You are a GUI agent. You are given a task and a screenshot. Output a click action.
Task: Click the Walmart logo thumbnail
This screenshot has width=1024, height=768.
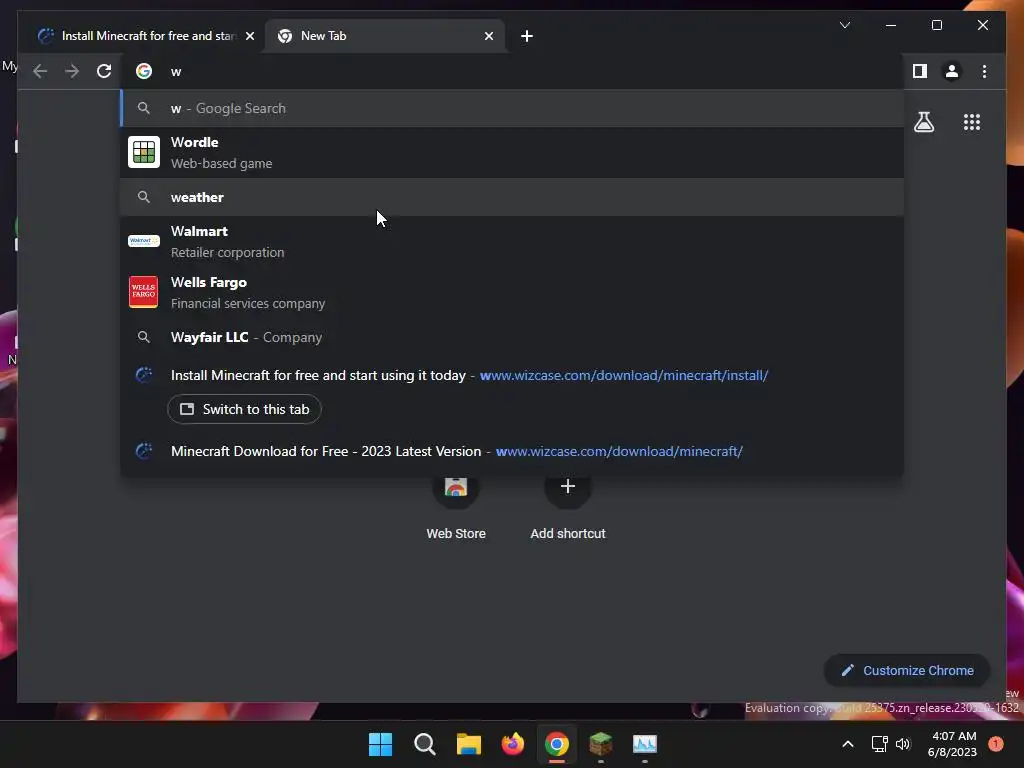144,241
